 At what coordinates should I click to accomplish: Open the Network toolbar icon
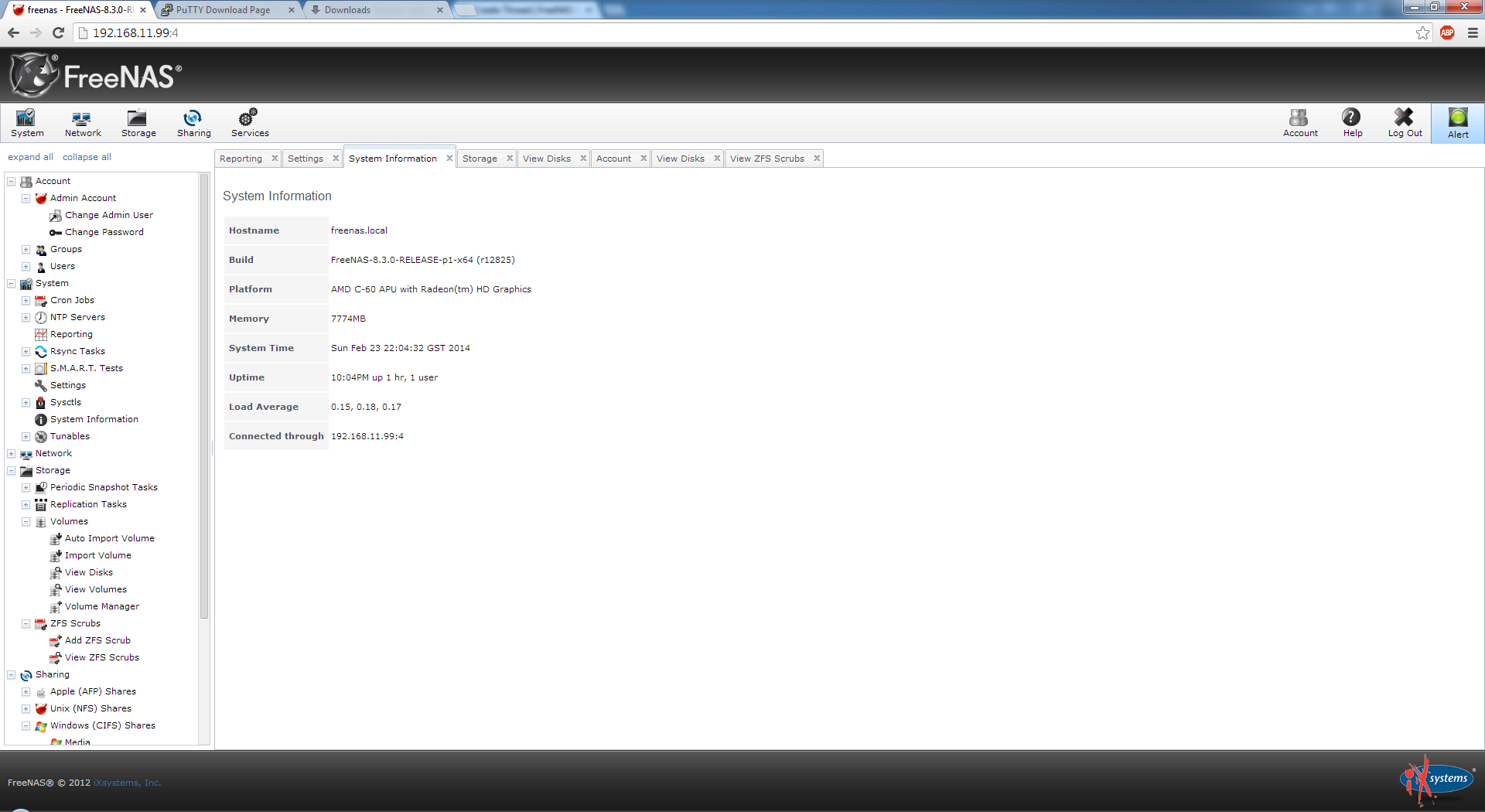point(83,123)
